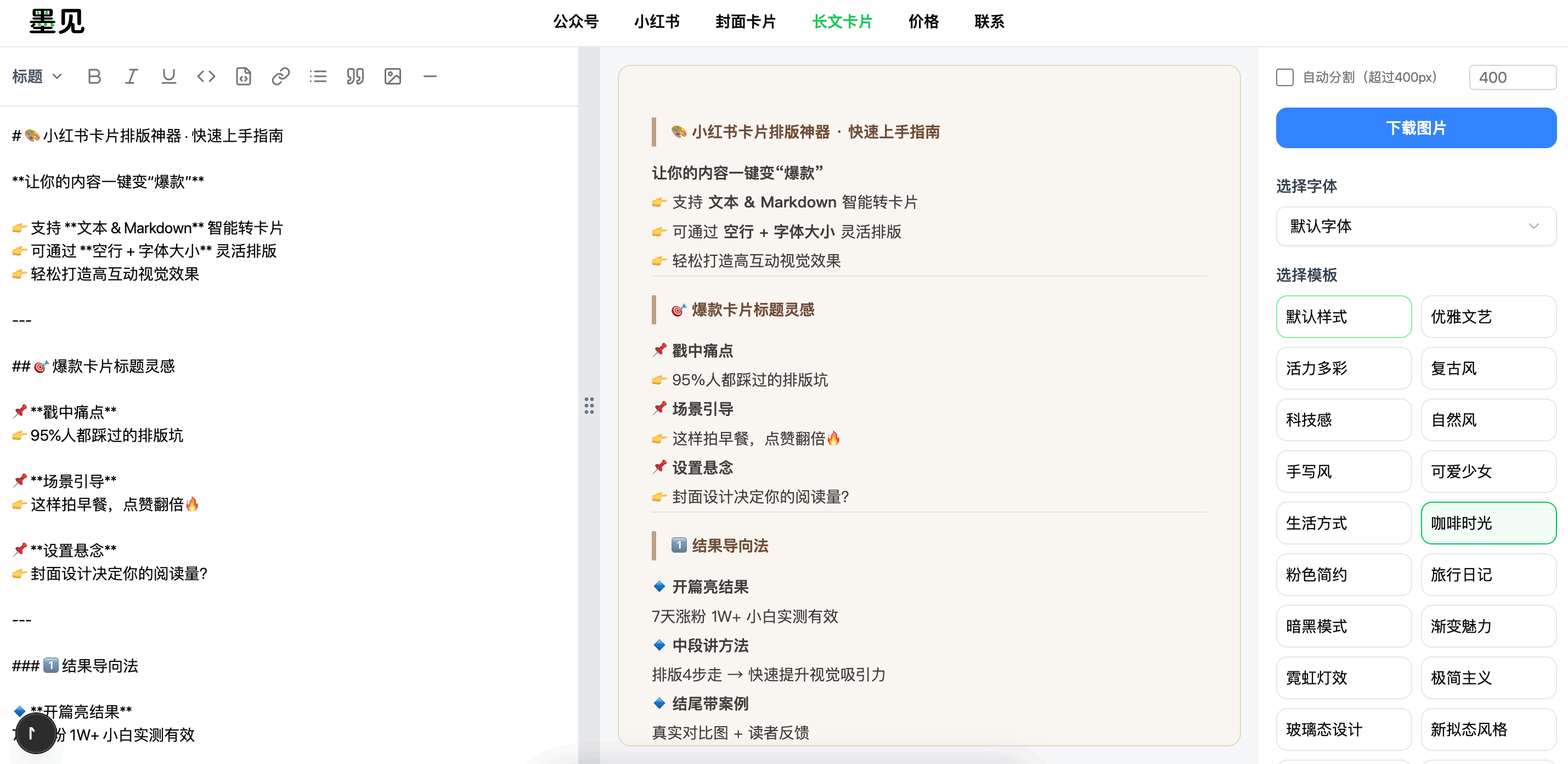Insert a horizontal divider line
1568x764 pixels.
[x=430, y=77]
